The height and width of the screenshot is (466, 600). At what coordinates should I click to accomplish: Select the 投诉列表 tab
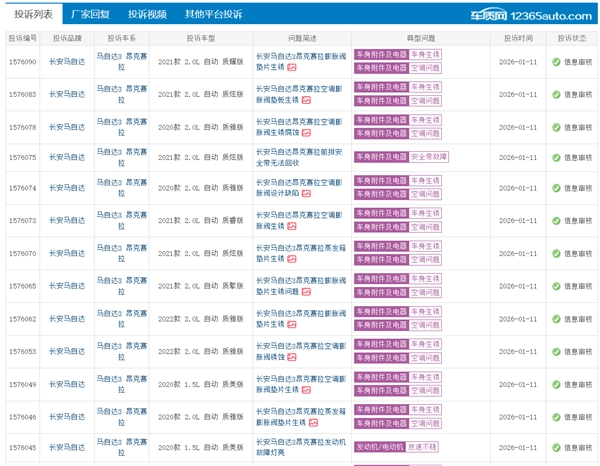pos(34,15)
